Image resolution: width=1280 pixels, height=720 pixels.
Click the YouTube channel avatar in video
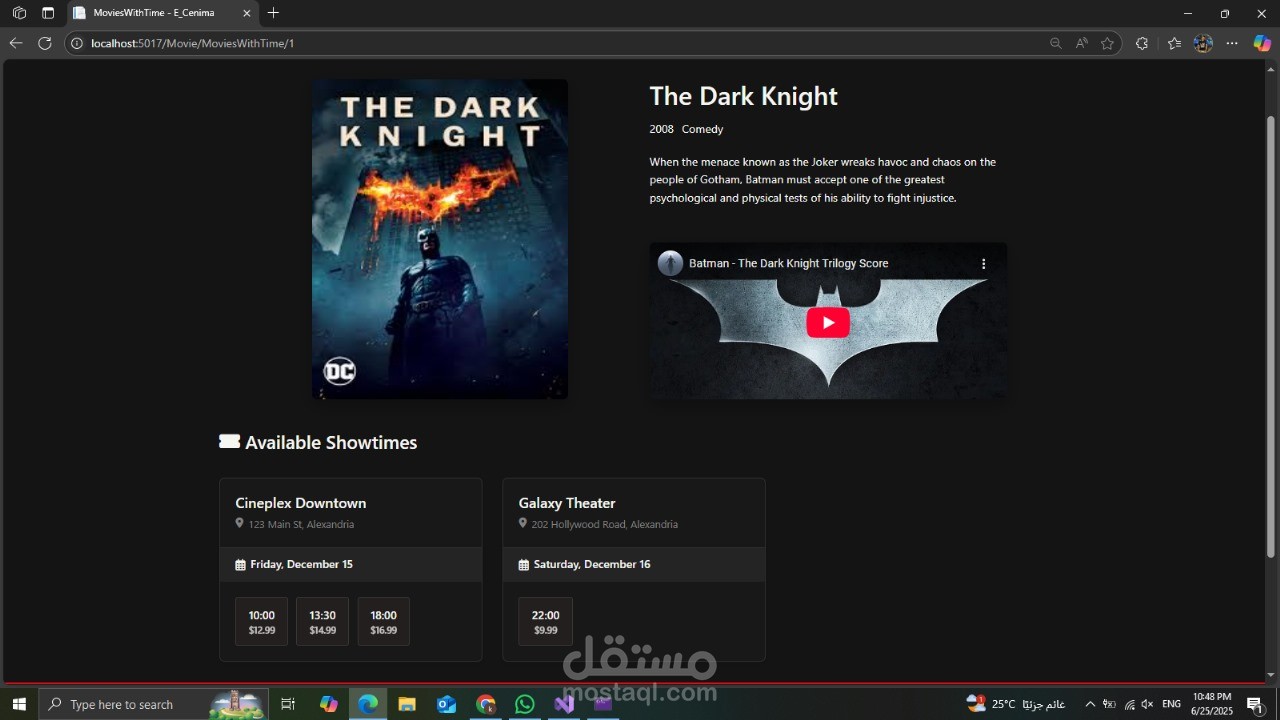pyautogui.click(x=670, y=263)
